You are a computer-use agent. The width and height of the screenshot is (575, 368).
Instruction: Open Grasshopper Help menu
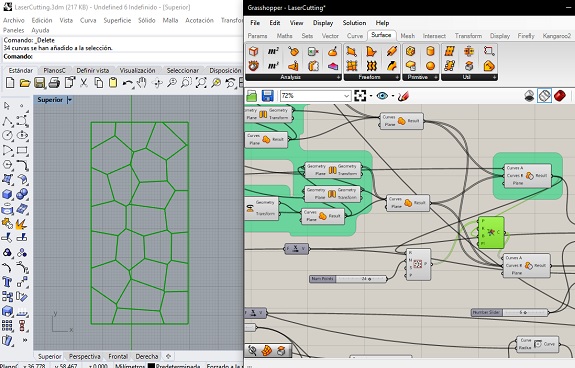(x=382, y=23)
